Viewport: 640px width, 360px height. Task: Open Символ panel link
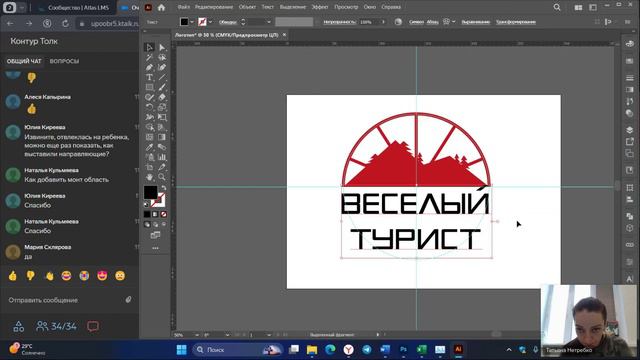(416, 22)
